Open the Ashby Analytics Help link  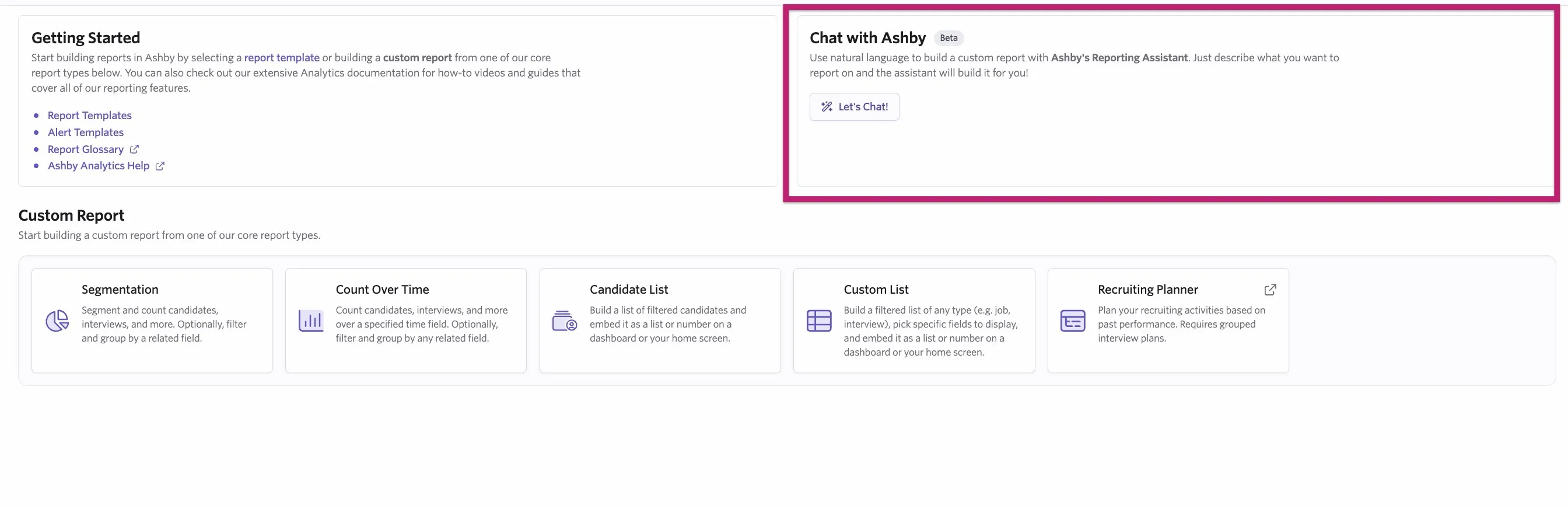(x=99, y=166)
